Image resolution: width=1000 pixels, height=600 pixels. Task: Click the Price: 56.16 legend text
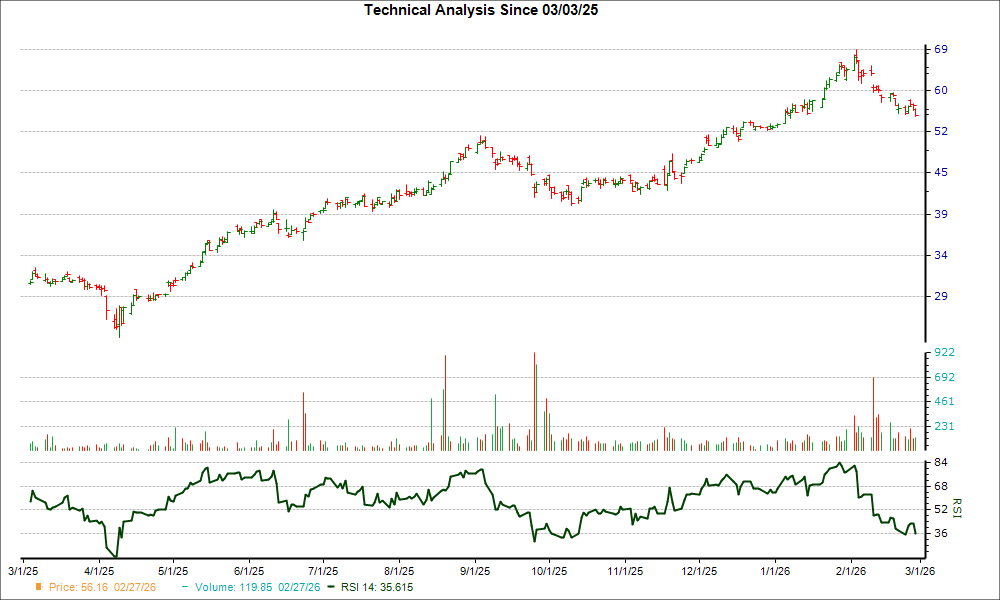79,588
